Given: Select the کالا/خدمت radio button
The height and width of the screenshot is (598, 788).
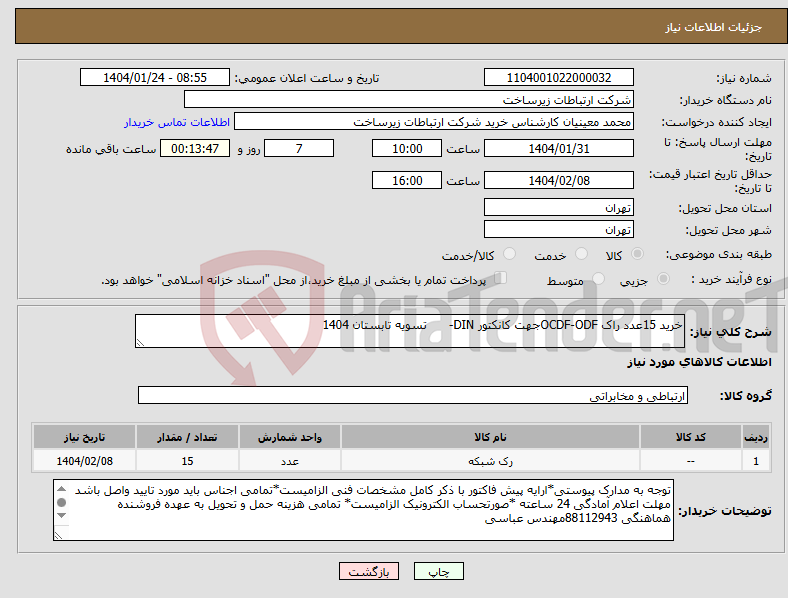Looking at the screenshot, I should [509, 254].
